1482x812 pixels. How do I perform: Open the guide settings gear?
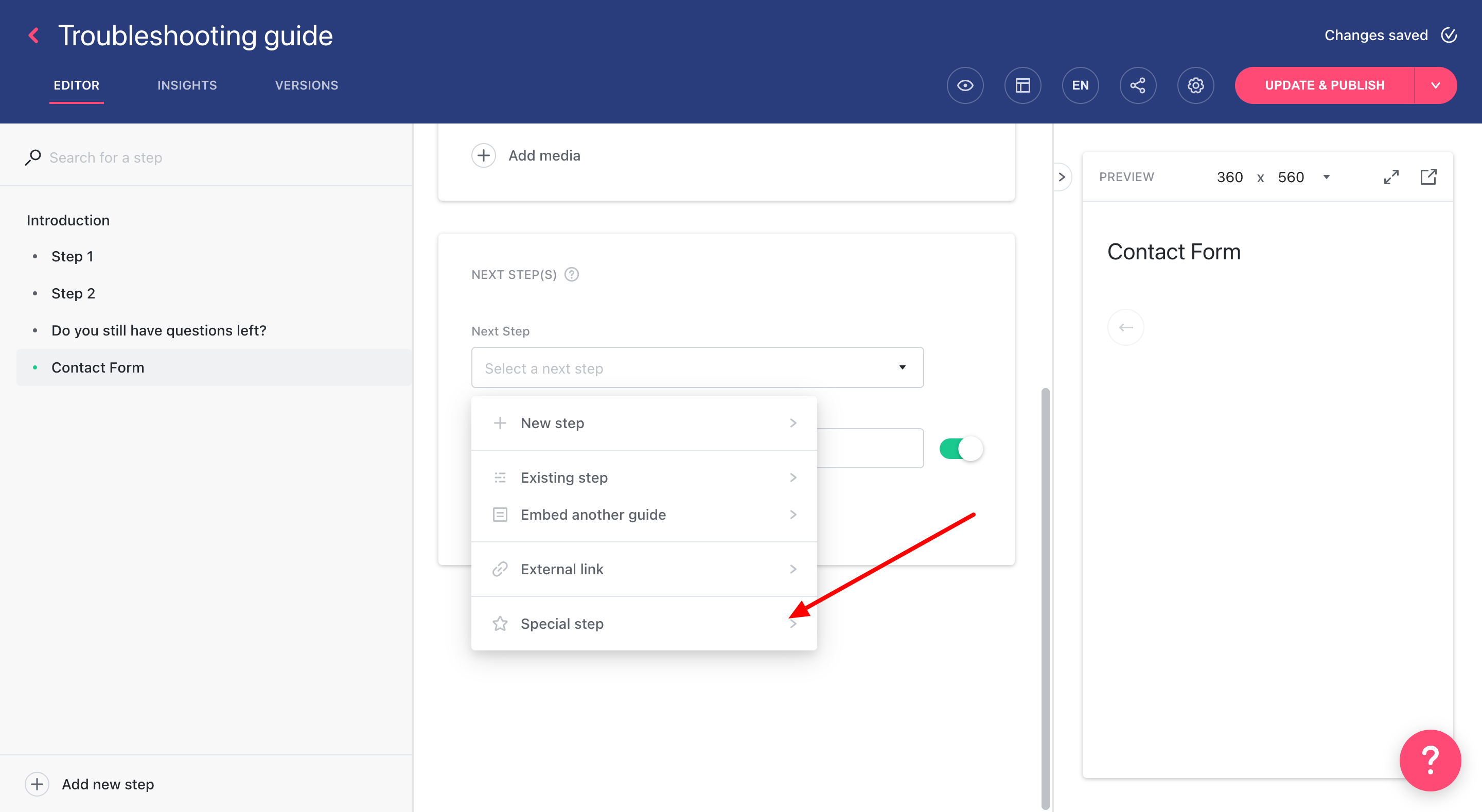tap(1195, 85)
